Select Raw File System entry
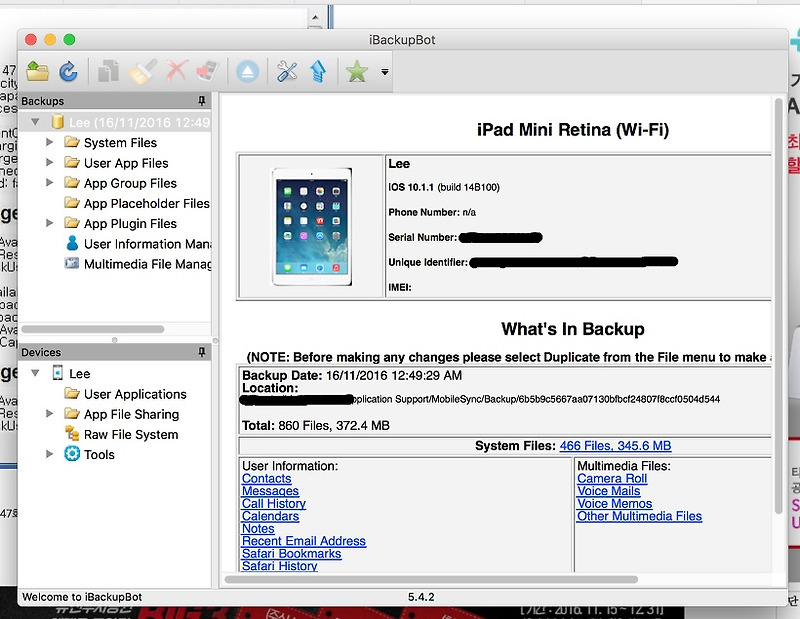Viewport: 800px width, 619px height. coord(131,434)
